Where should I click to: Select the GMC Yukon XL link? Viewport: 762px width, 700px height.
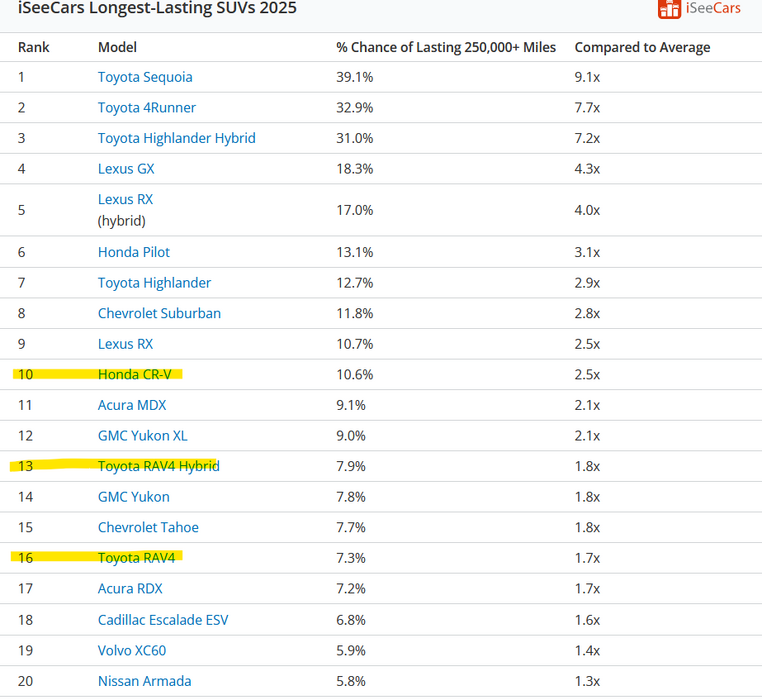(142, 436)
